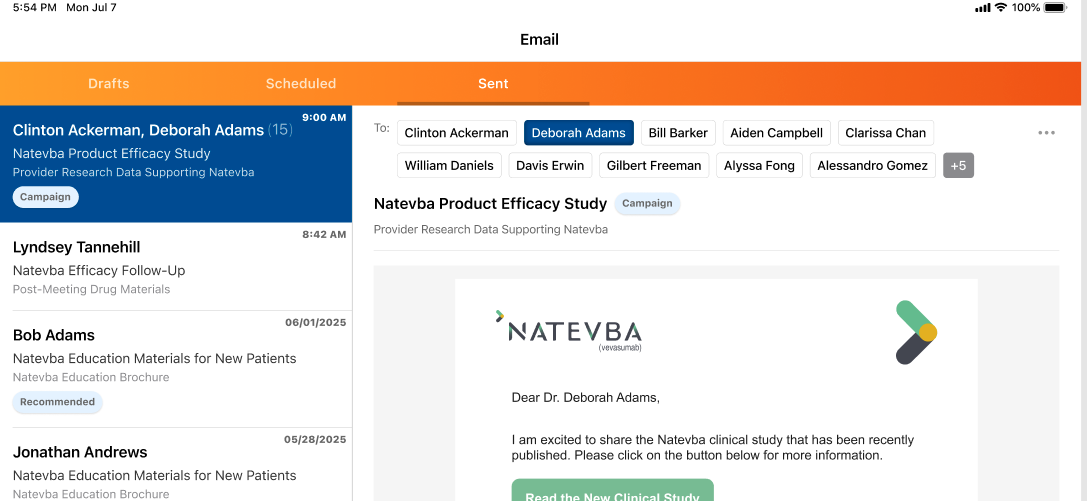Pick the Alessandro Gomez recipient chip
The width and height of the screenshot is (1087, 501).
coord(872,165)
